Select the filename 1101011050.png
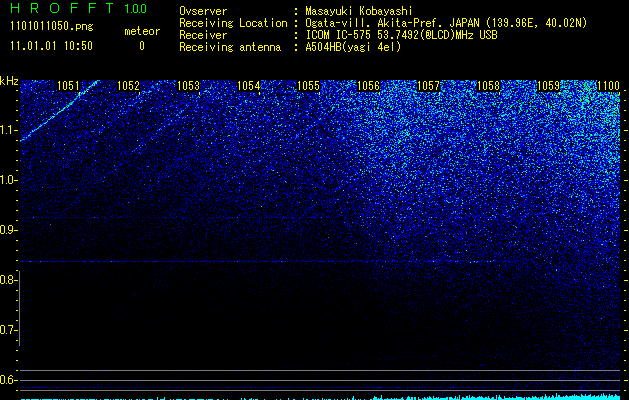Screen dimensions: 629x400 (52, 27)
